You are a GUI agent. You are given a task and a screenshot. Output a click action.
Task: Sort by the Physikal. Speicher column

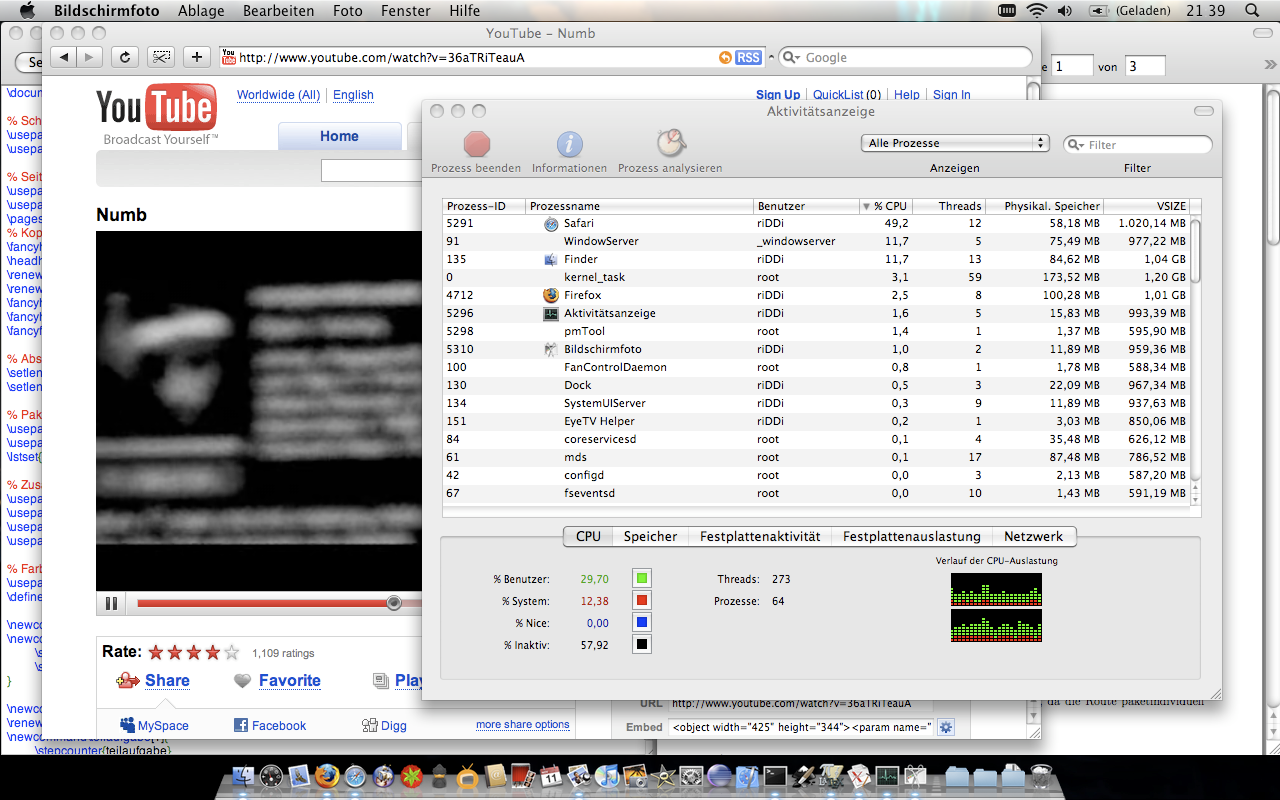coord(1045,206)
